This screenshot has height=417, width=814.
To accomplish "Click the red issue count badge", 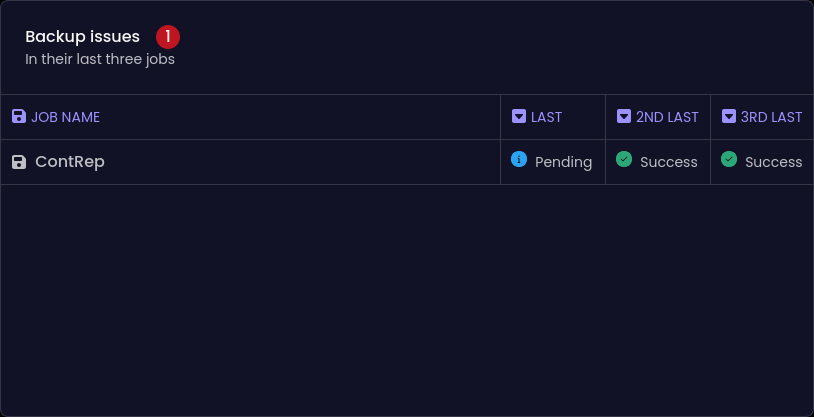I will [168, 37].
